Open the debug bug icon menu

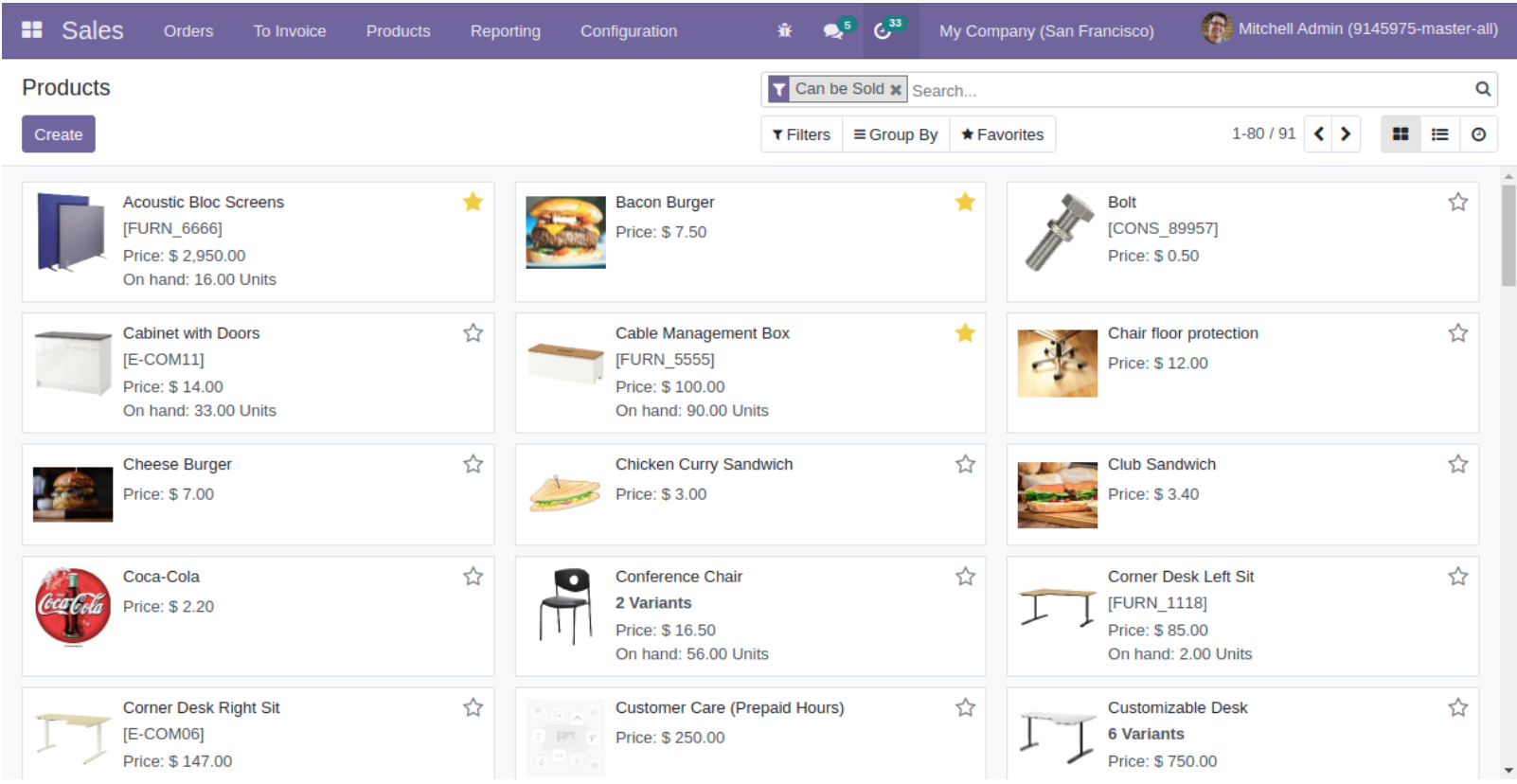click(x=784, y=31)
